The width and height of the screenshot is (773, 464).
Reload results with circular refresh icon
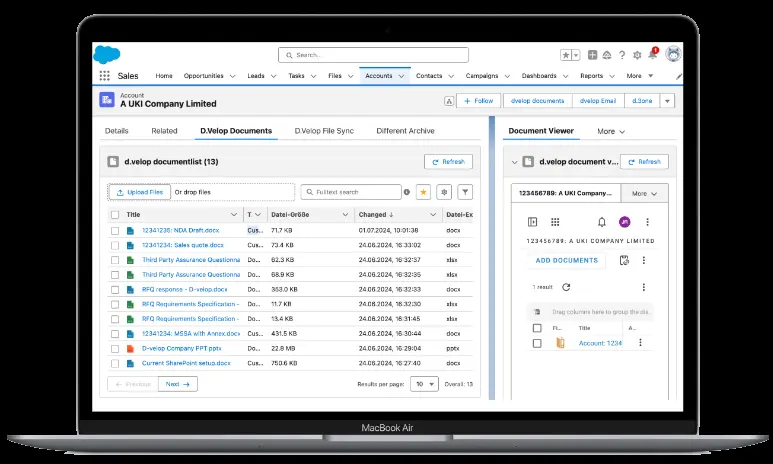pos(566,287)
